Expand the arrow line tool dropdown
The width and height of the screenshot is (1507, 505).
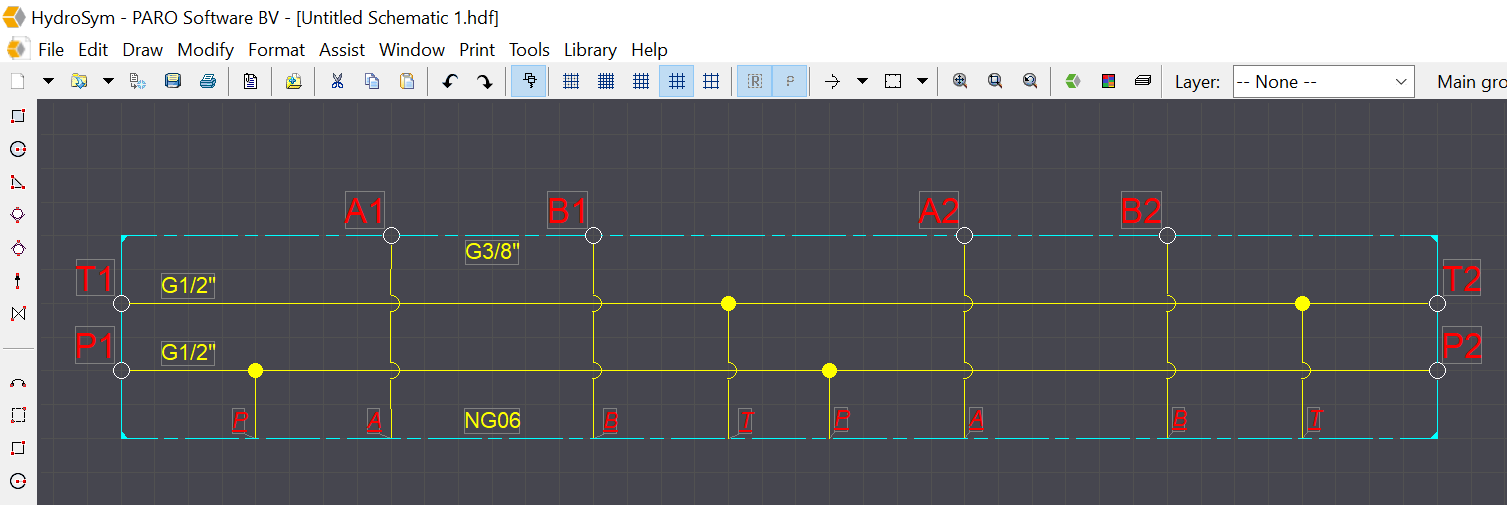pyautogui.click(x=861, y=82)
